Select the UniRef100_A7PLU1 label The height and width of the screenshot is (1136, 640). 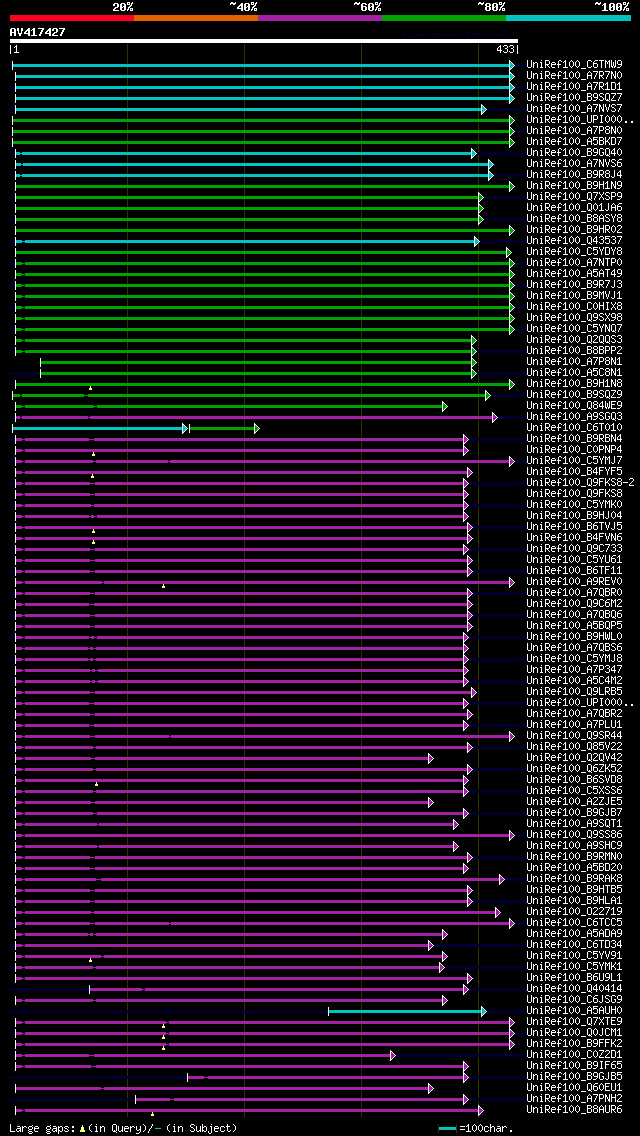click(x=574, y=725)
